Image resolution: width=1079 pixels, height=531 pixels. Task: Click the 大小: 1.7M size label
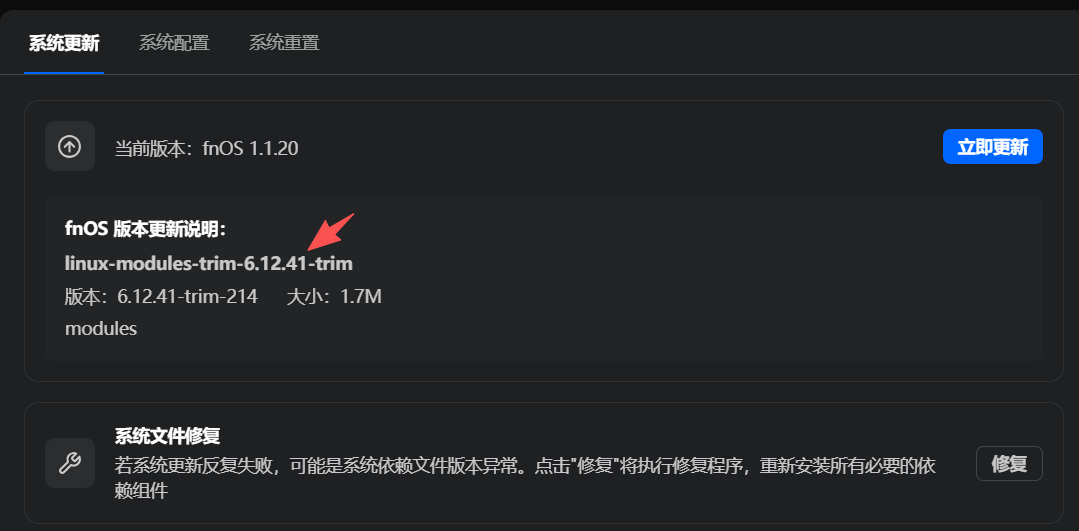334,297
